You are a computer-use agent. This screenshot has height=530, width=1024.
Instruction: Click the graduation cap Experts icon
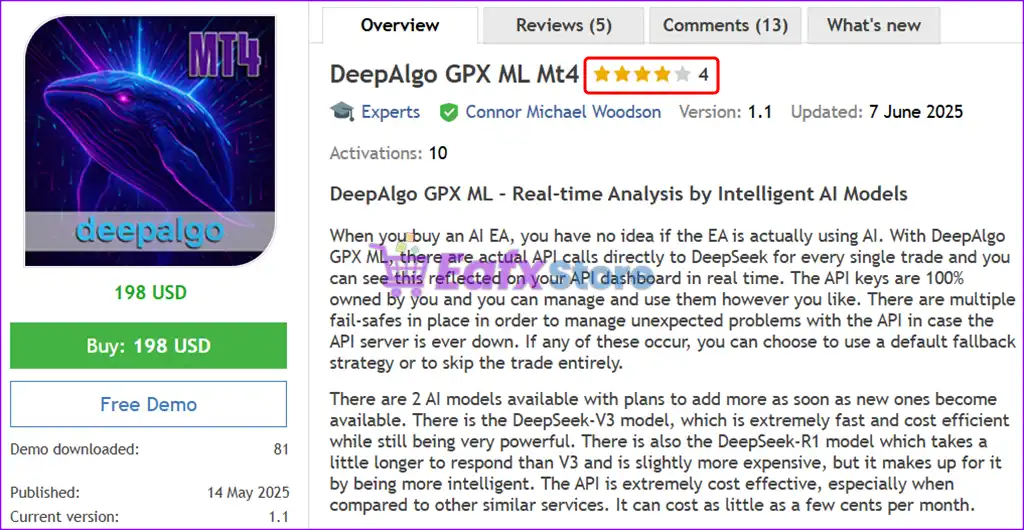(x=342, y=112)
